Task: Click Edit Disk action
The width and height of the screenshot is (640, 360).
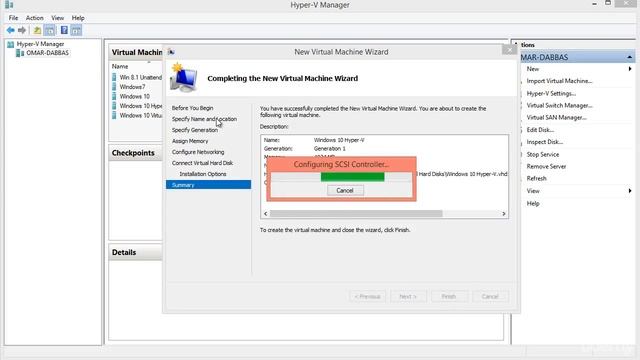Action: (x=540, y=130)
